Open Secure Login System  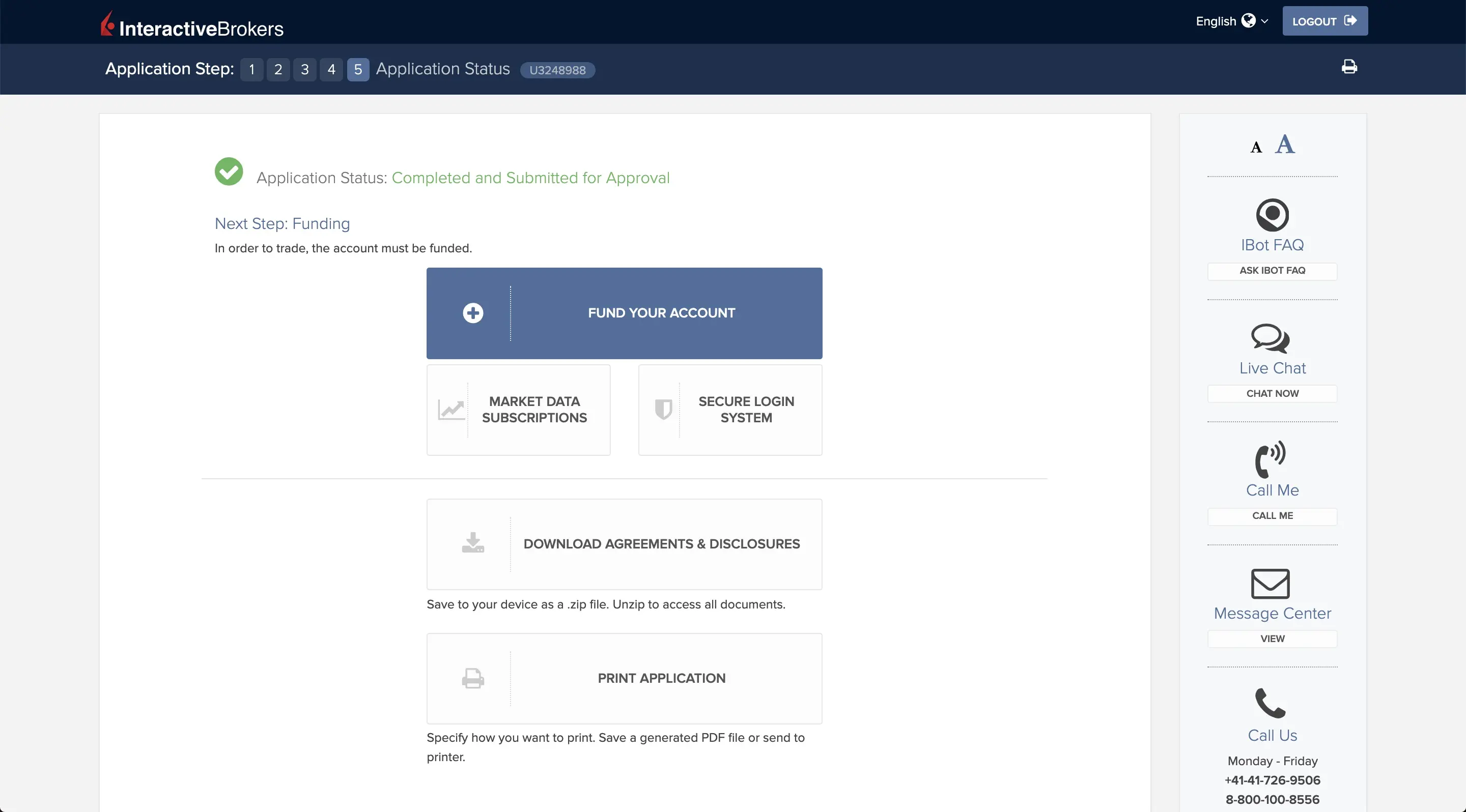[730, 410]
